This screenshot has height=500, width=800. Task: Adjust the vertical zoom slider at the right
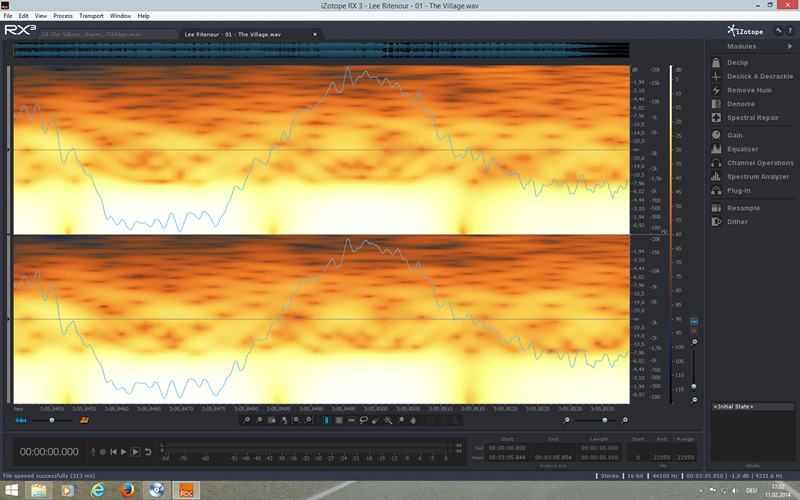coord(694,372)
